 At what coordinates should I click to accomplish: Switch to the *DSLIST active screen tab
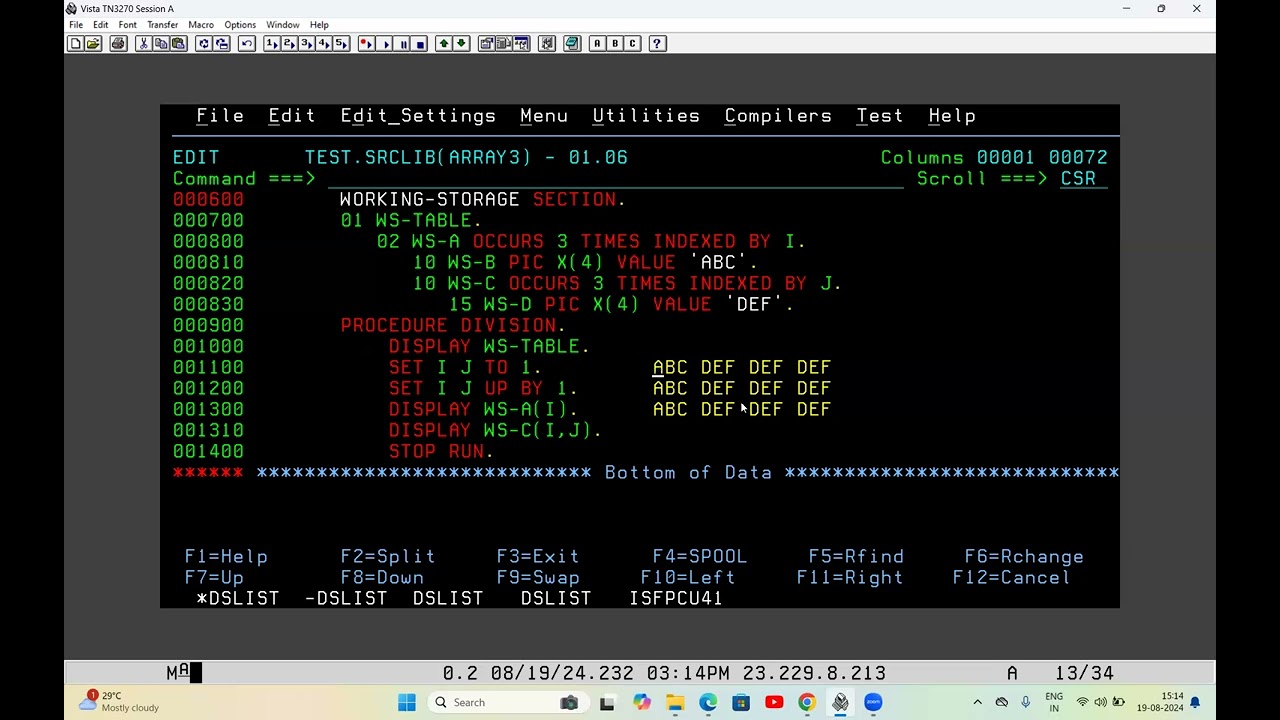(238, 599)
